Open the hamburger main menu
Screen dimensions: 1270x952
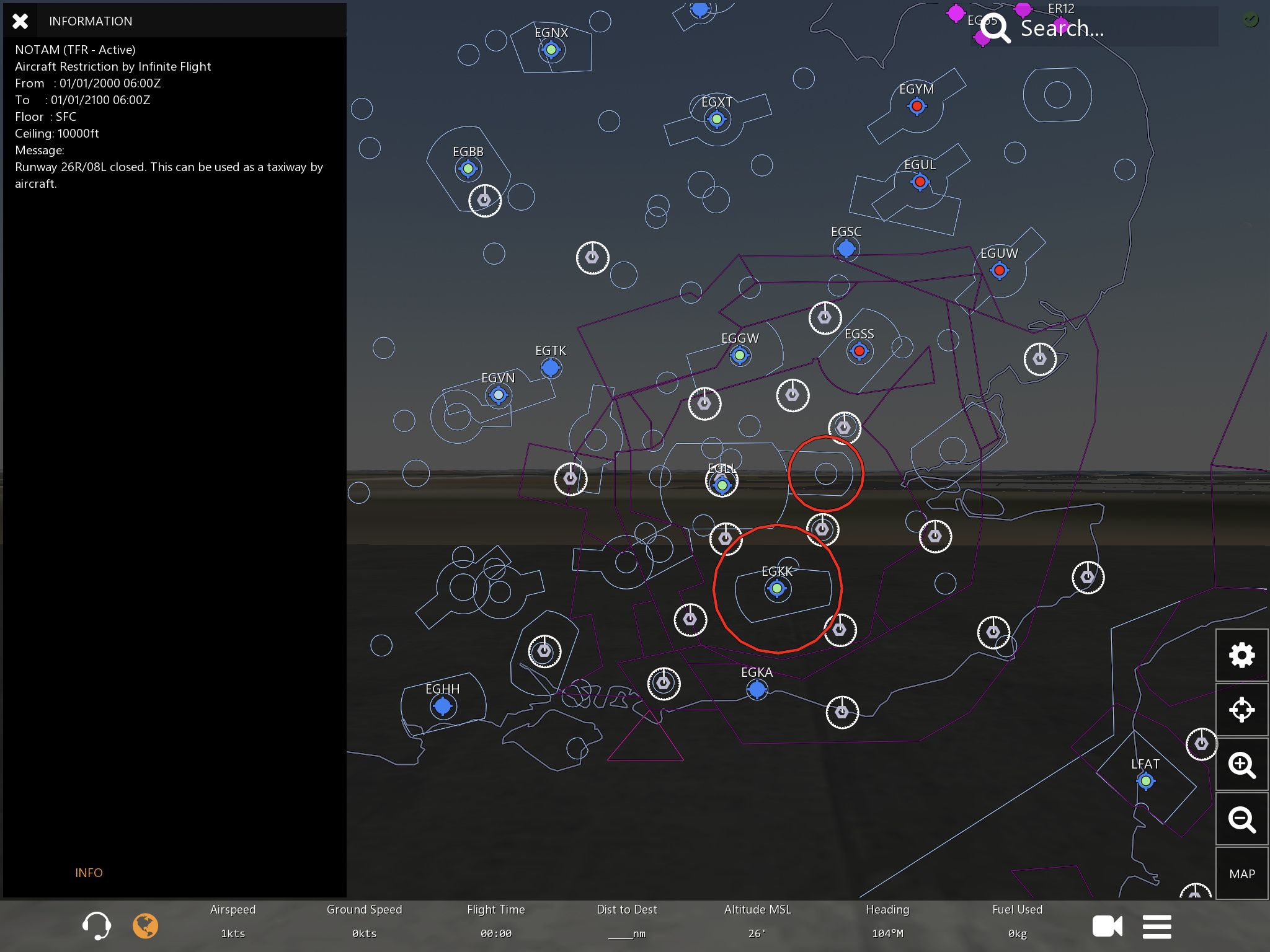(x=1157, y=927)
